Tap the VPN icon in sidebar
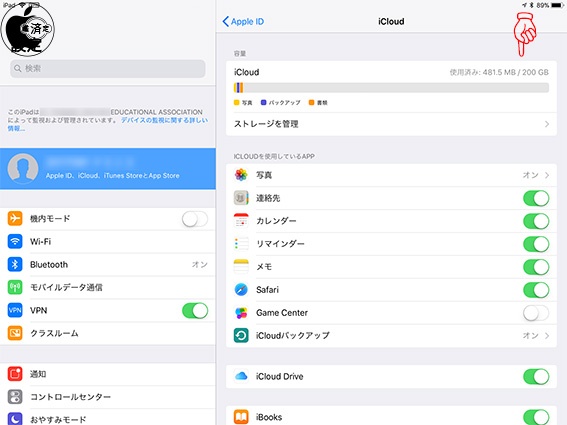 coord(15,310)
